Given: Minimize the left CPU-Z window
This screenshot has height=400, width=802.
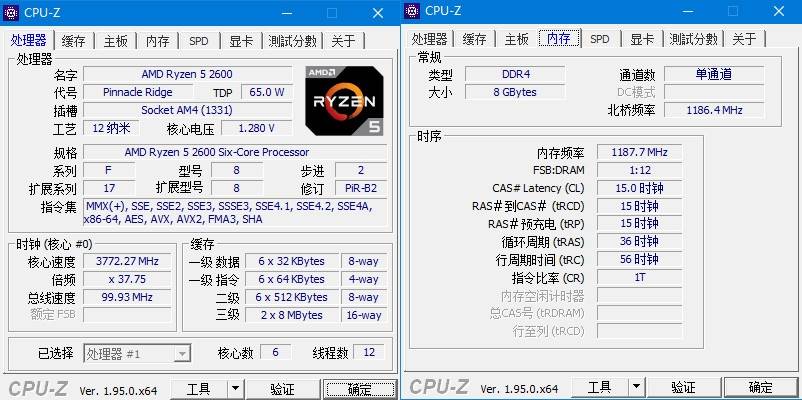Looking at the screenshot, I should [287, 13].
